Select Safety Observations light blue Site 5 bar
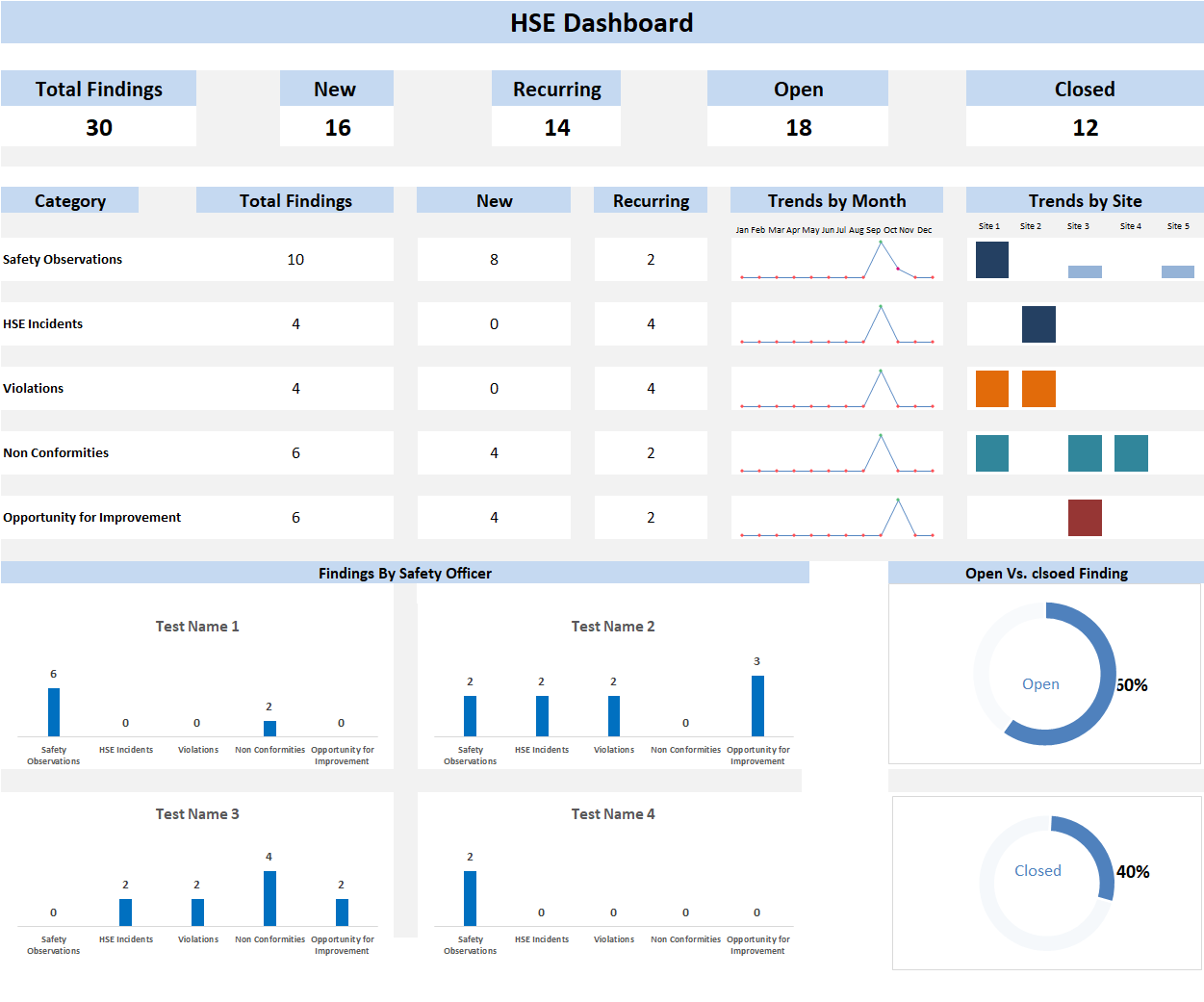Screen dimensions: 1204x1002 [1178, 271]
